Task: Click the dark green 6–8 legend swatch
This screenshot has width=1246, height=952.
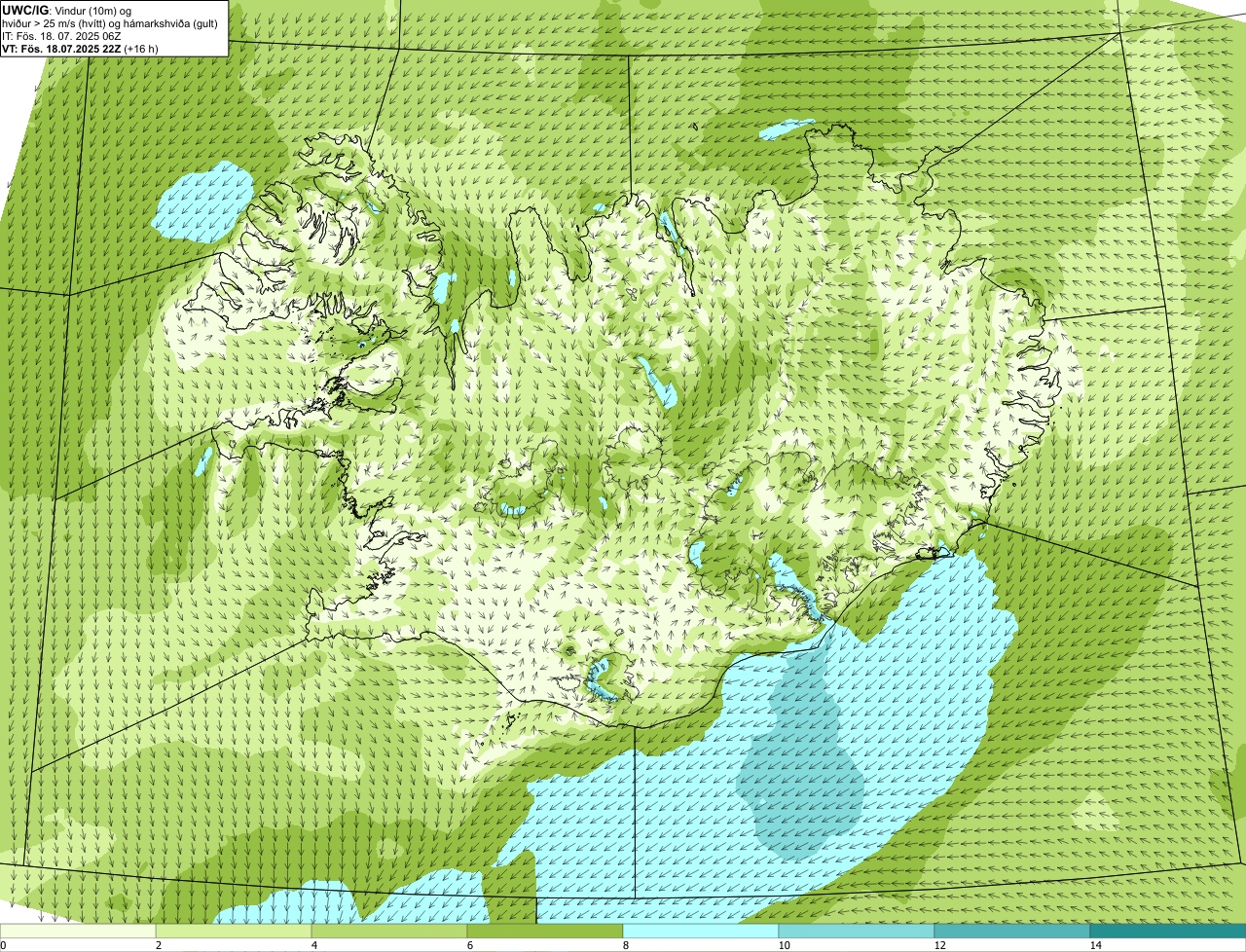Action: click(x=545, y=931)
